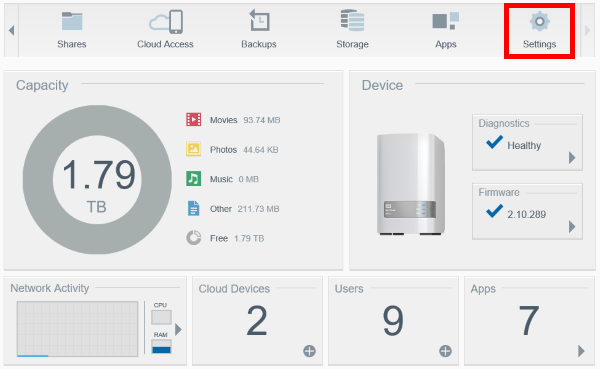Click the Users panel heading
The width and height of the screenshot is (600, 369).
click(x=349, y=289)
